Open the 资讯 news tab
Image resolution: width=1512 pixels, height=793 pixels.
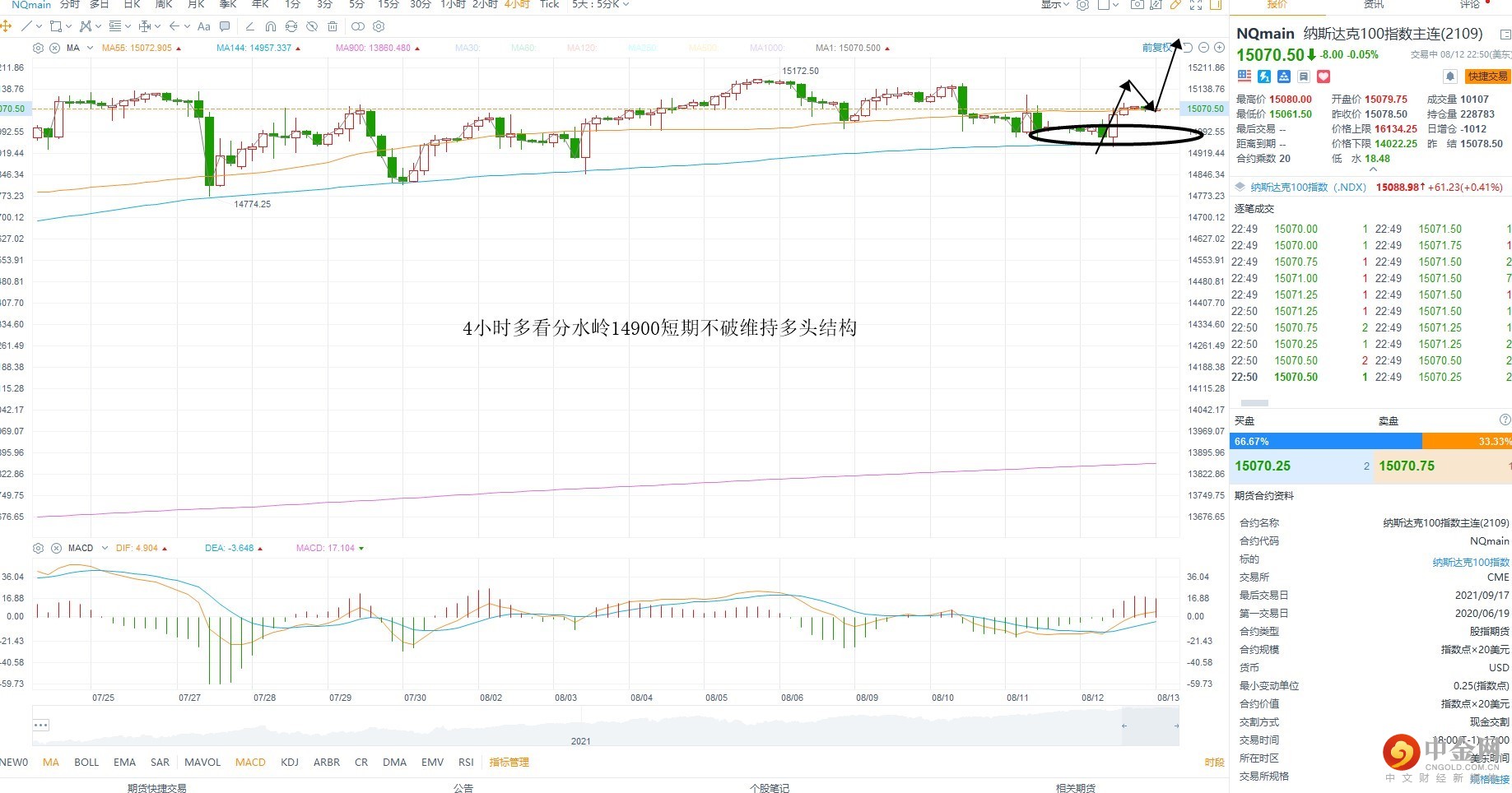point(1374,5)
